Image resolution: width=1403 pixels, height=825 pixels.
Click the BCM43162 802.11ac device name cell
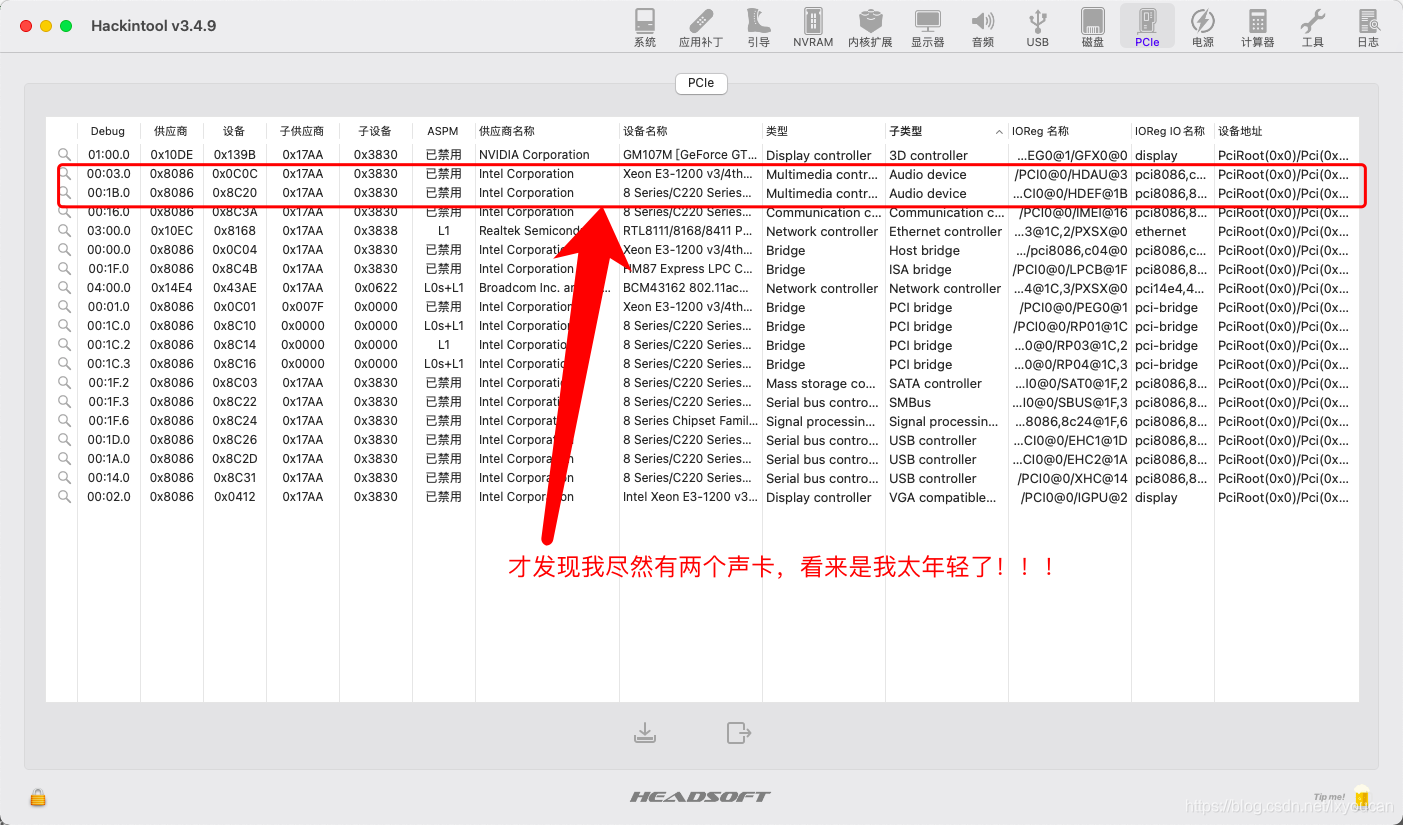[688, 288]
